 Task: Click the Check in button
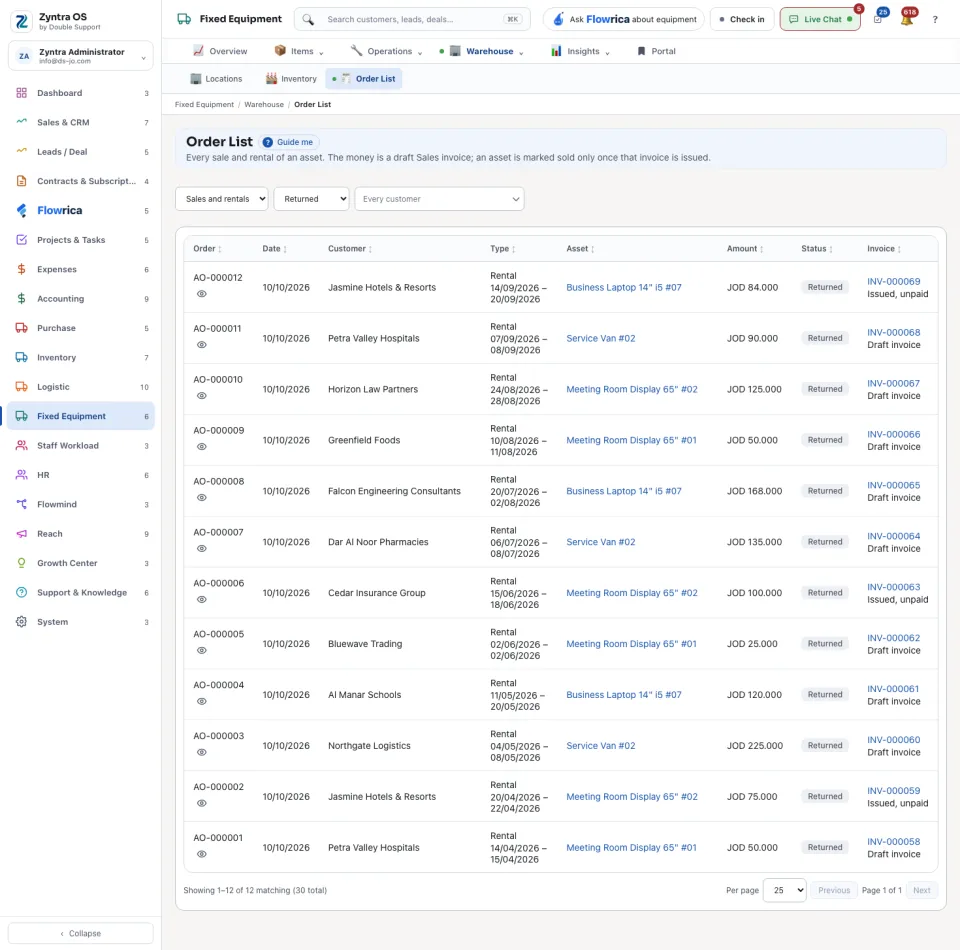742,20
